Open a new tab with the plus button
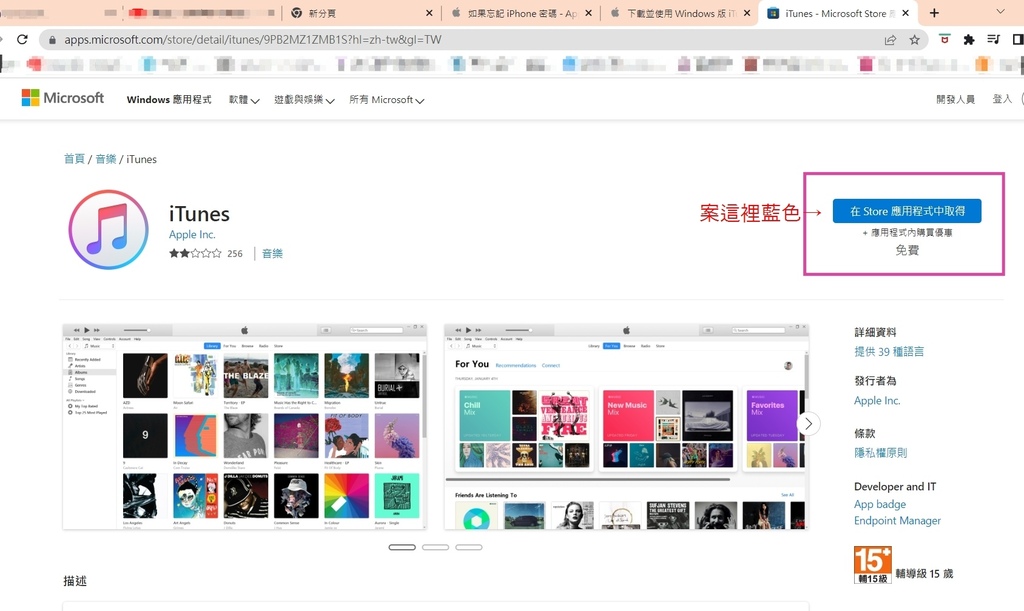This screenshot has height=611, width=1024. tap(935, 13)
